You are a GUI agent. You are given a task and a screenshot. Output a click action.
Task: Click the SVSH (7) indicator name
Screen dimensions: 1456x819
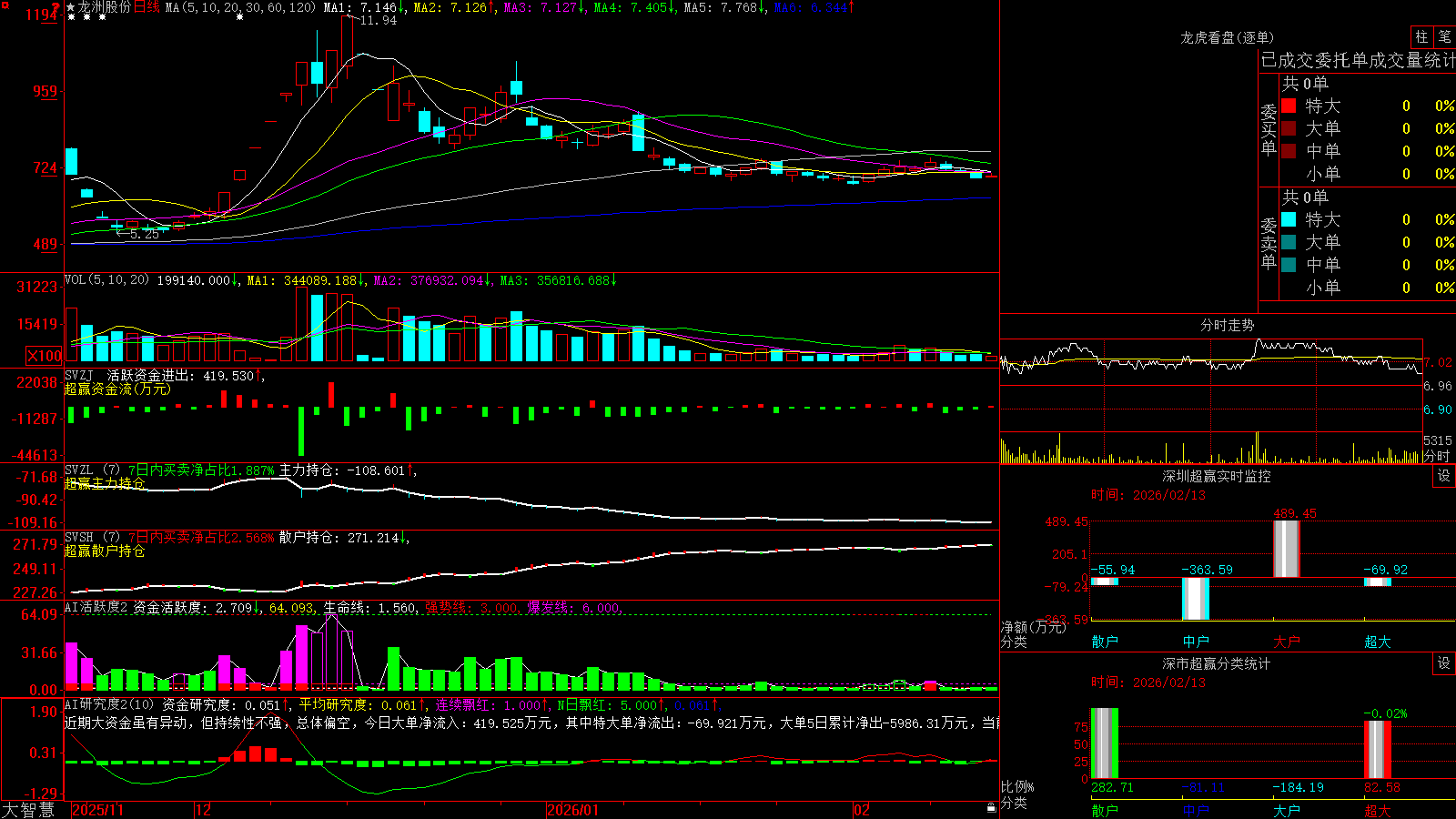92,538
